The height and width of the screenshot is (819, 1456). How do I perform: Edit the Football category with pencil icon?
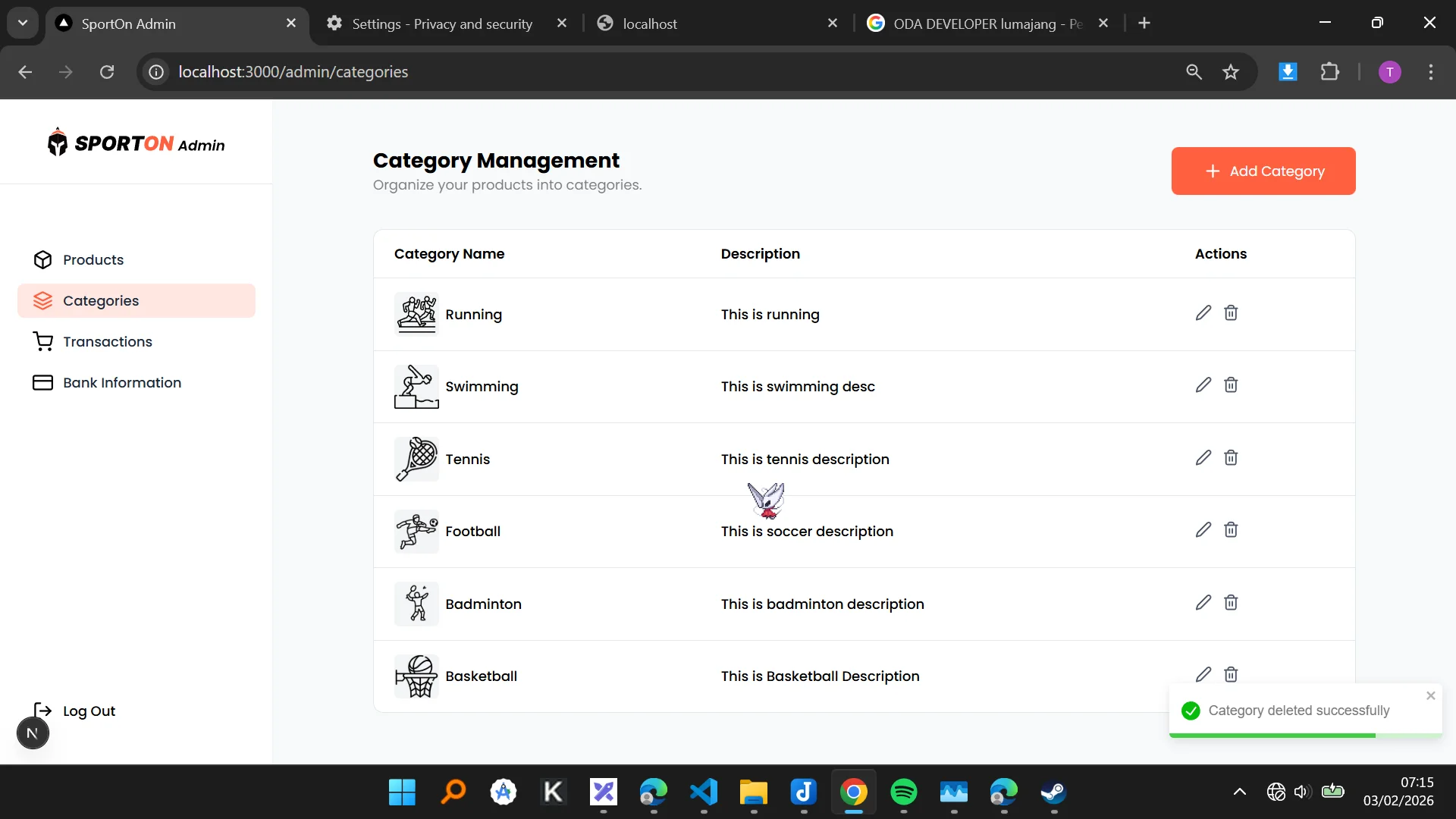point(1203,530)
